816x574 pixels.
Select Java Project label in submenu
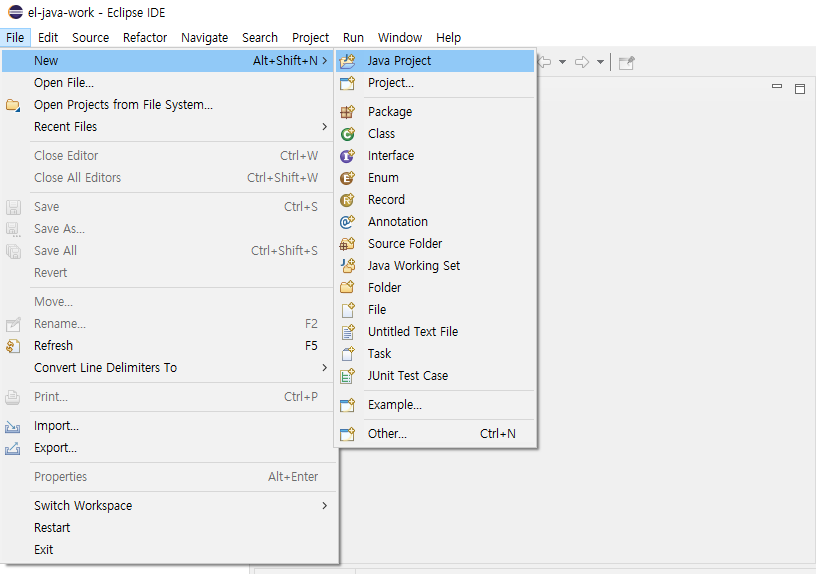click(x=399, y=61)
